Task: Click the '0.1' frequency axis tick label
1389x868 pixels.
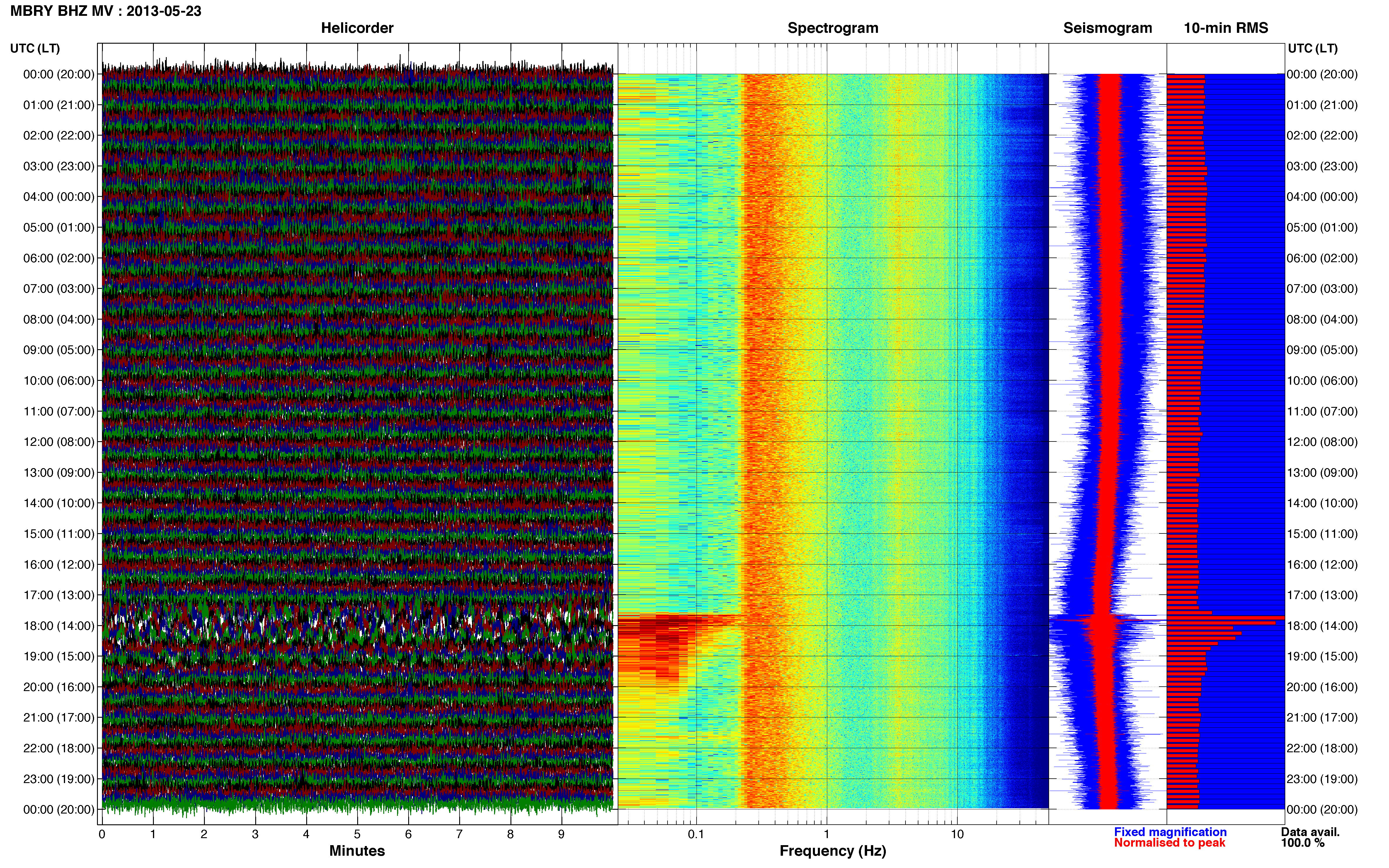Action: coord(696,835)
